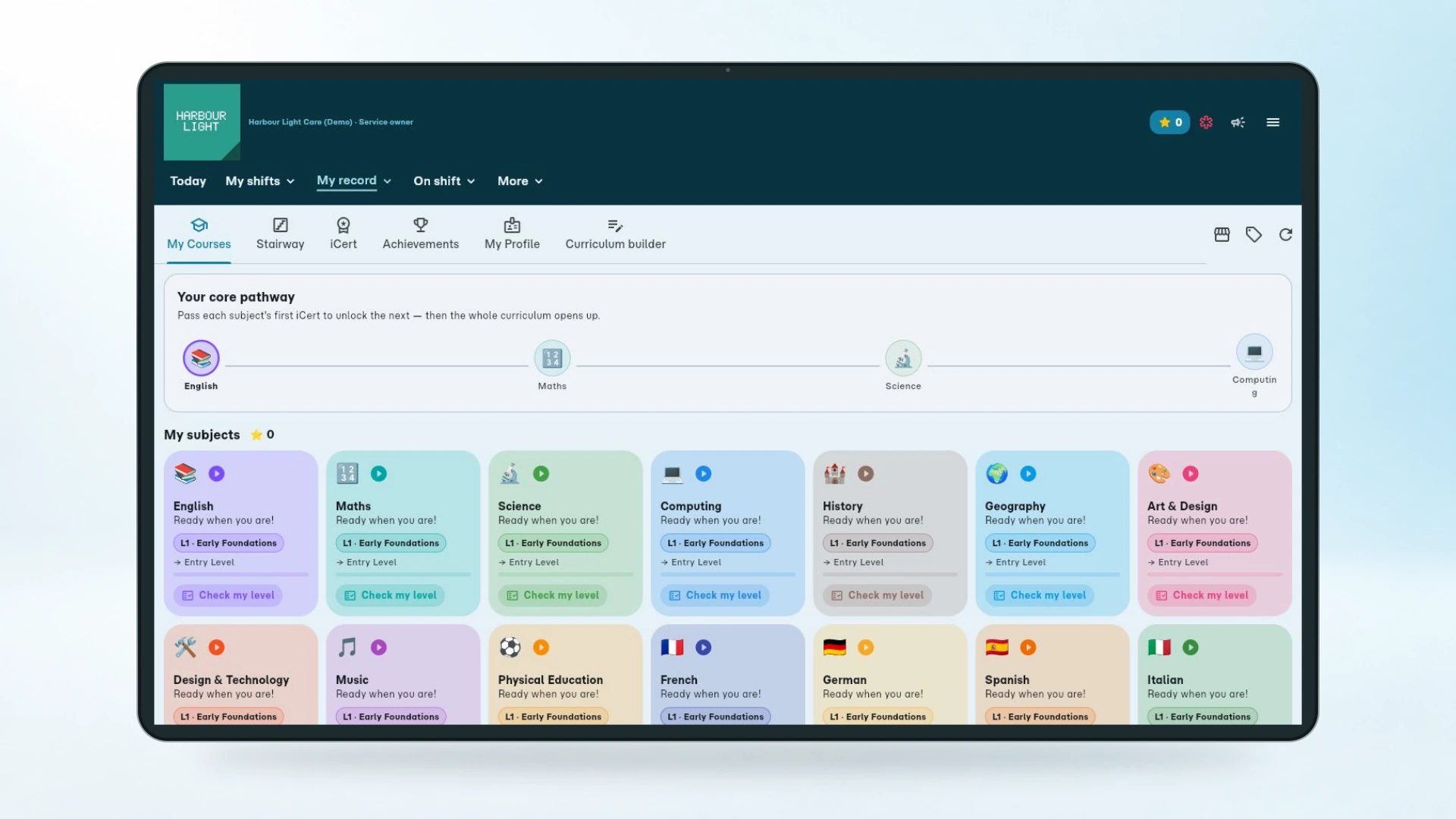The height and width of the screenshot is (819, 1456).
Task: Click Check my level for Maths
Action: point(391,596)
